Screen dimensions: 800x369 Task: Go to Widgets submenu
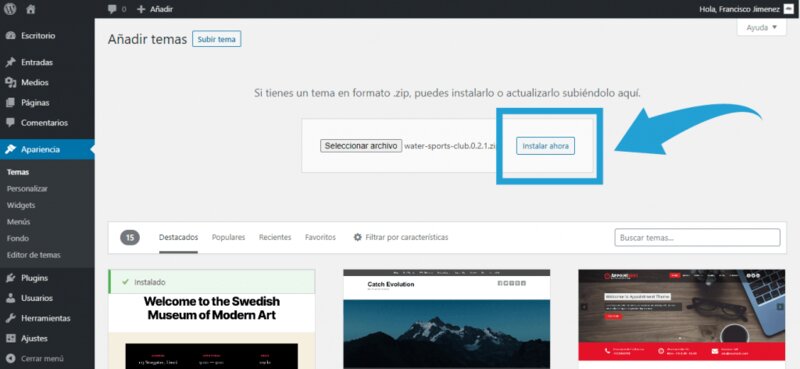point(21,205)
